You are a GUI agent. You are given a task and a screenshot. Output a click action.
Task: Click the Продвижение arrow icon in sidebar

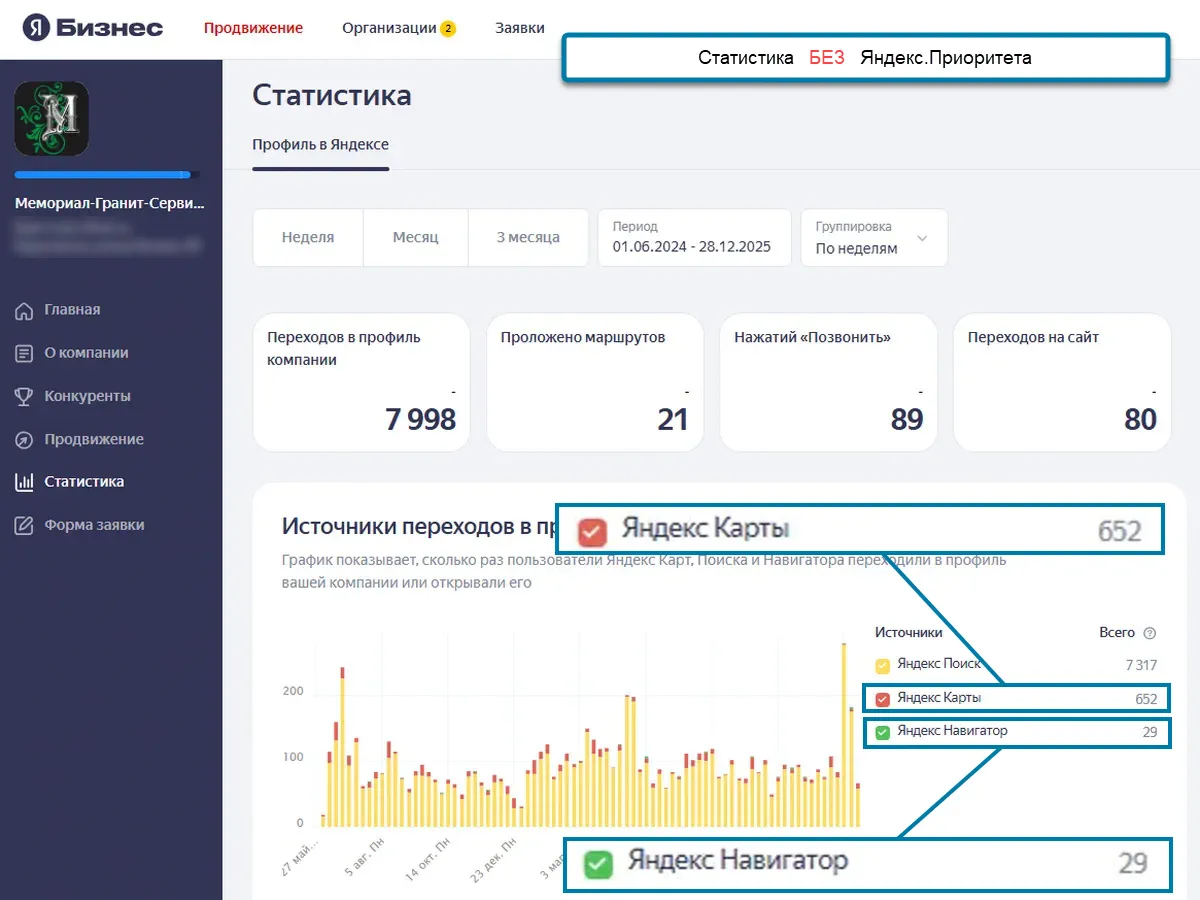[x=24, y=440]
